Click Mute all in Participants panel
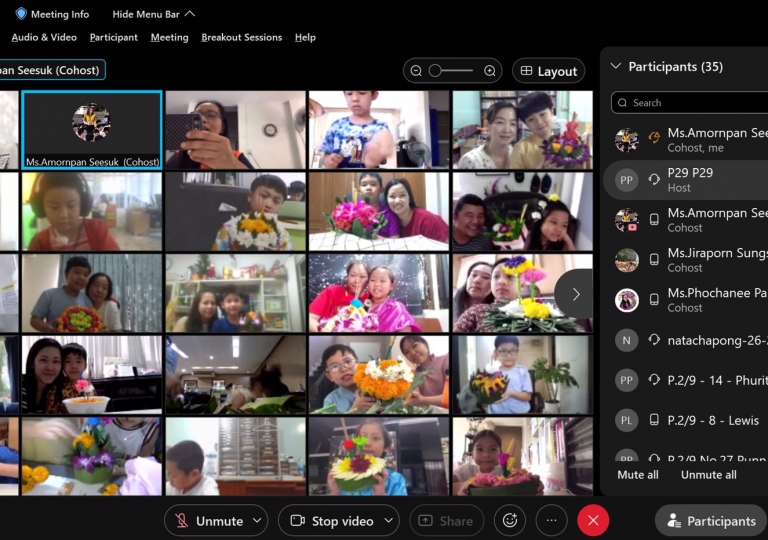 click(638, 474)
